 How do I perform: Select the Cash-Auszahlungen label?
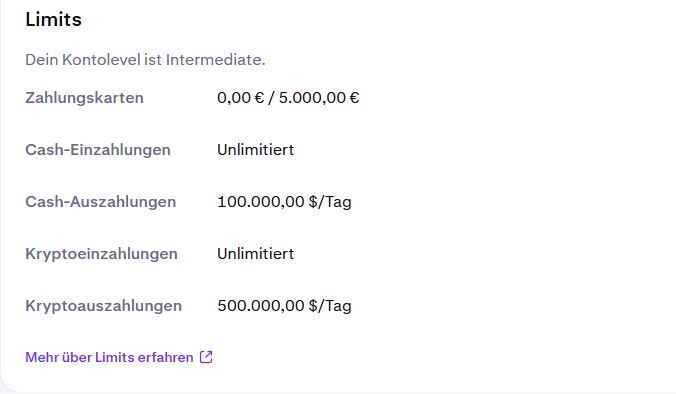101,202
